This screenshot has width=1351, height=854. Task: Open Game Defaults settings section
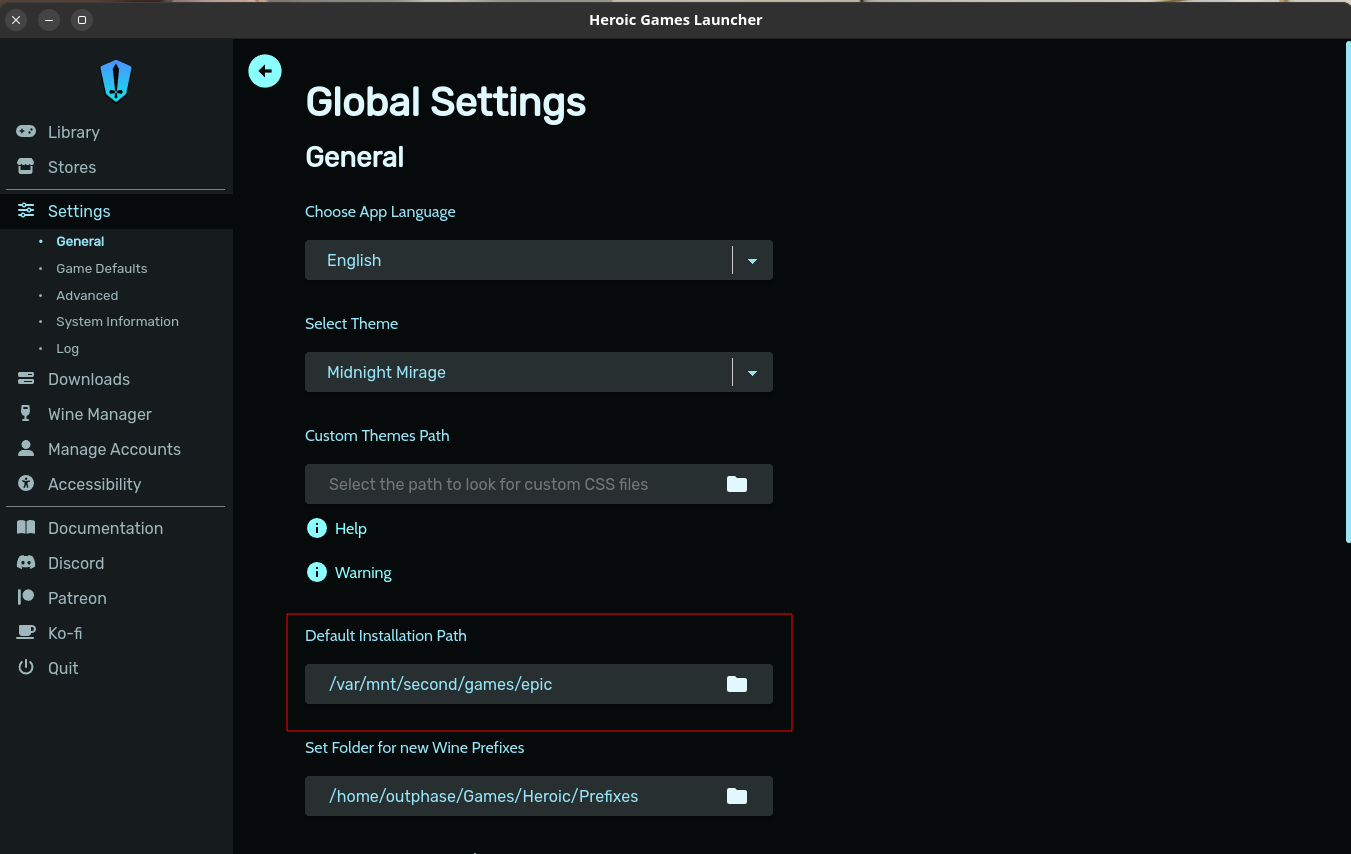pos(101,268)
